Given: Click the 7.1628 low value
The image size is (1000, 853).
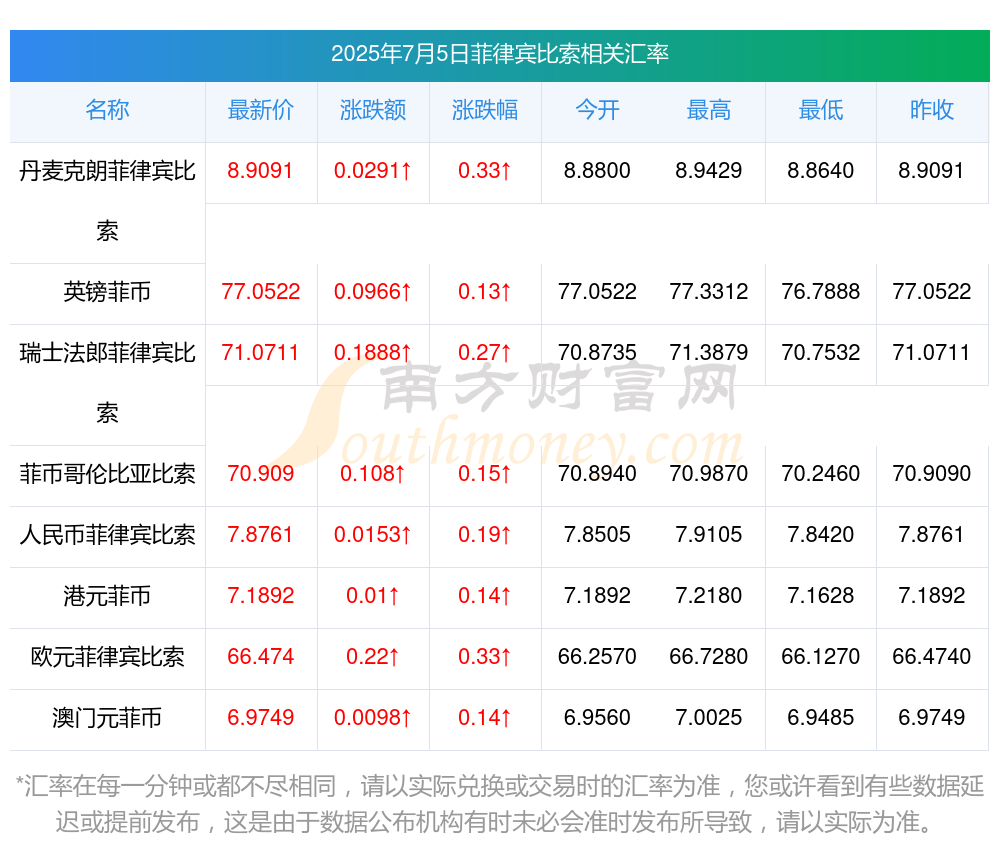Looking at the screenshot, I should pyautogui.click(x=821, y=595).
